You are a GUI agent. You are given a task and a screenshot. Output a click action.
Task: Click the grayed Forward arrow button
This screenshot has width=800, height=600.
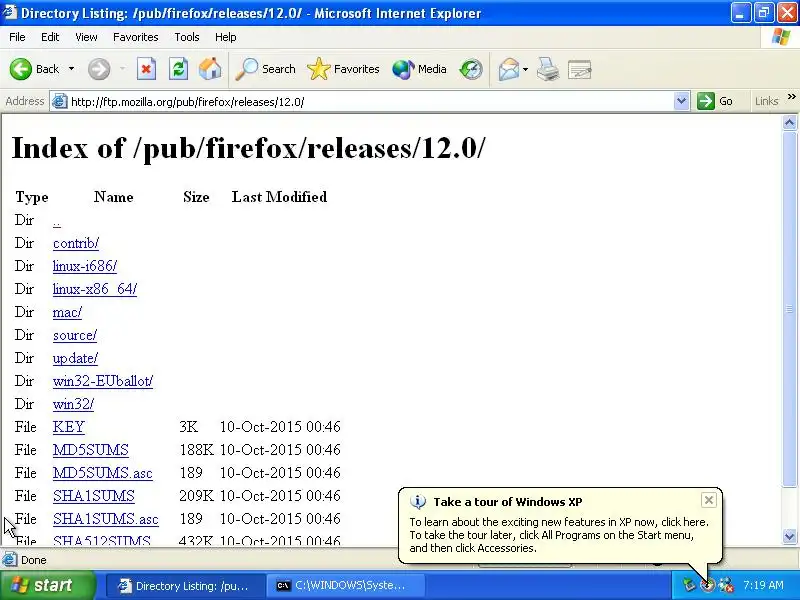pos(99,69)
